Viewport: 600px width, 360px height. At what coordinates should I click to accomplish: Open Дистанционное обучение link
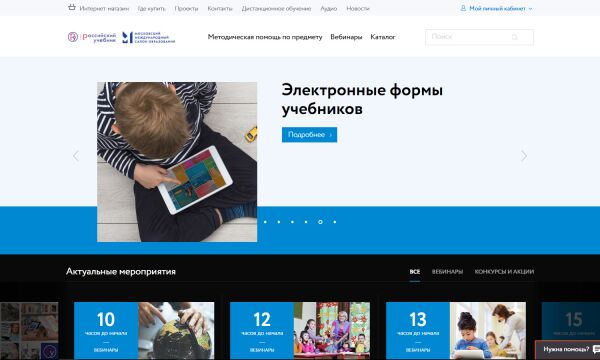[276, 8]
